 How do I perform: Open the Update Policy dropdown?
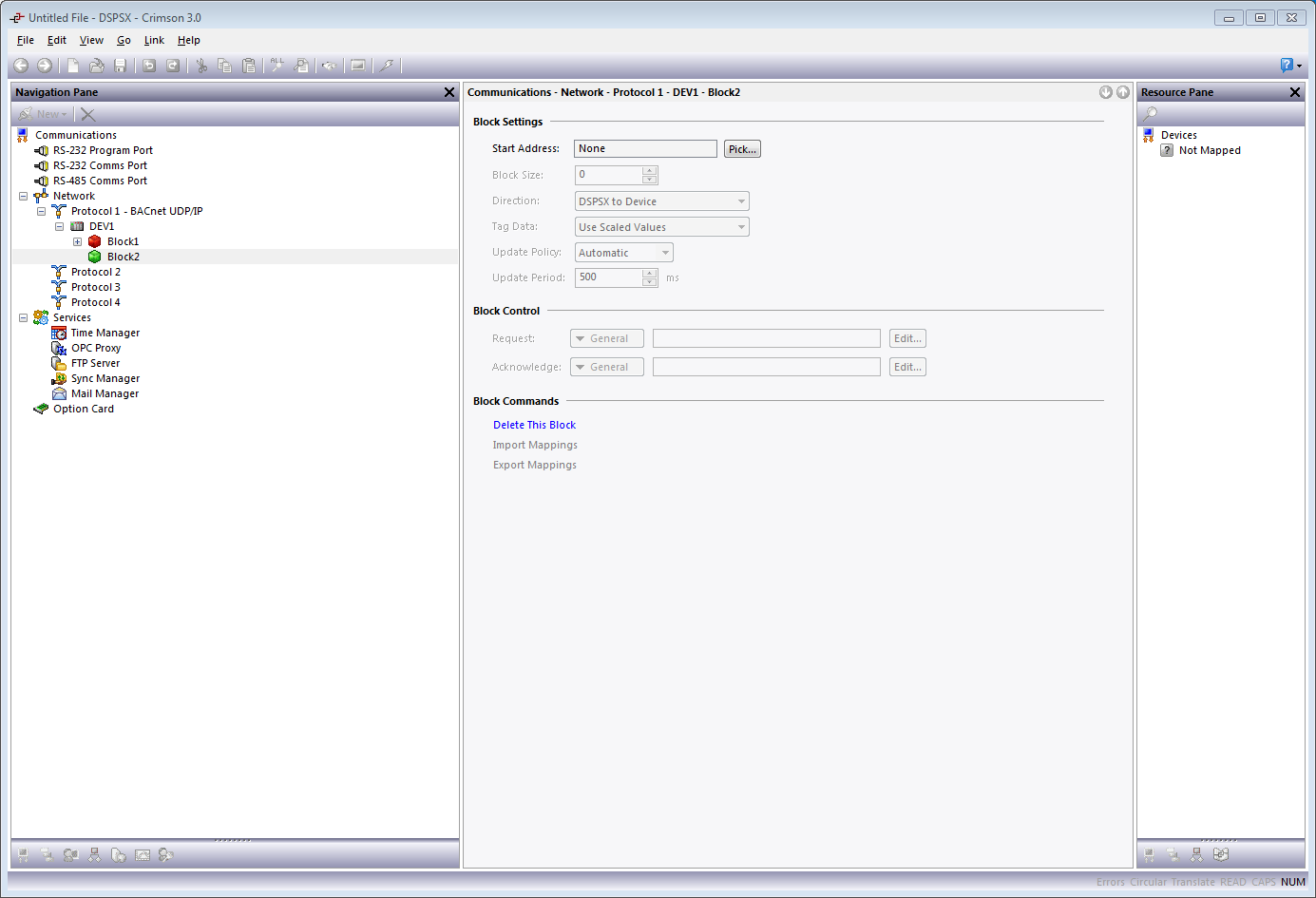click(624, 253)
